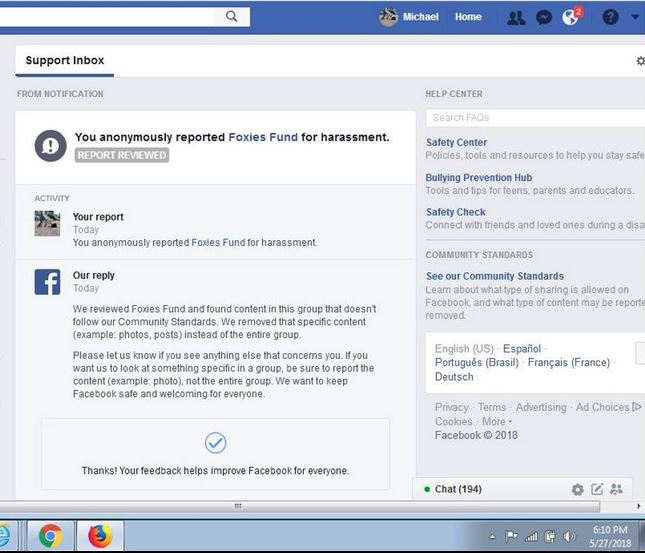Click the scrollbar right arrow

[639, 506]
